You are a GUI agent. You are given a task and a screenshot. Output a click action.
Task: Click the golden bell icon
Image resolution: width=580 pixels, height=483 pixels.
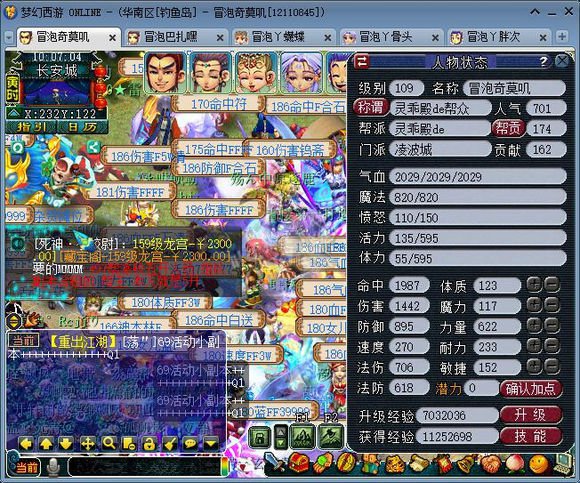pyautogui.click(x=466, y=464)
